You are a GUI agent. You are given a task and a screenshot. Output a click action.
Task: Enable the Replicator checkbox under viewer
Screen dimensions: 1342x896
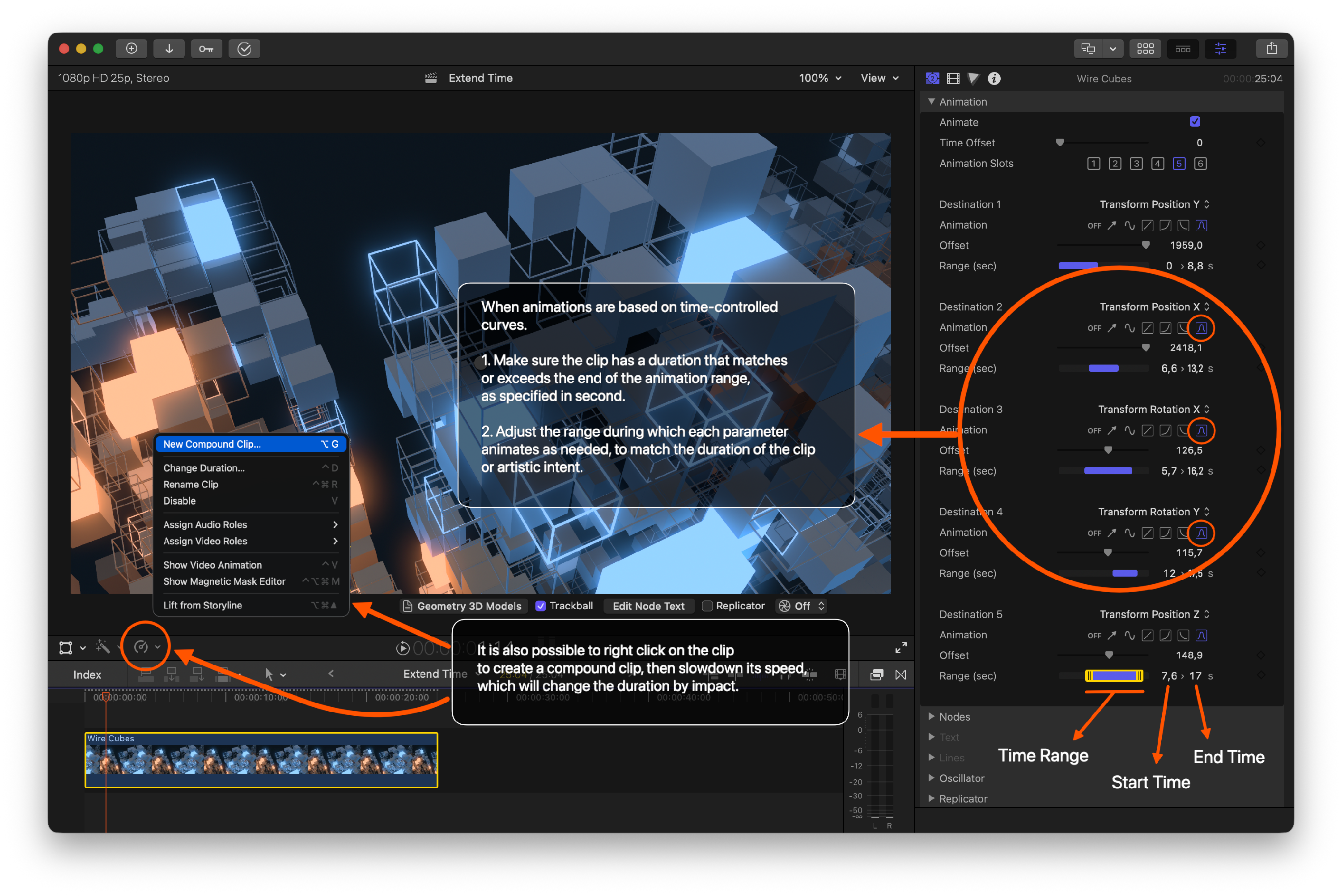(x=707, y=606)
